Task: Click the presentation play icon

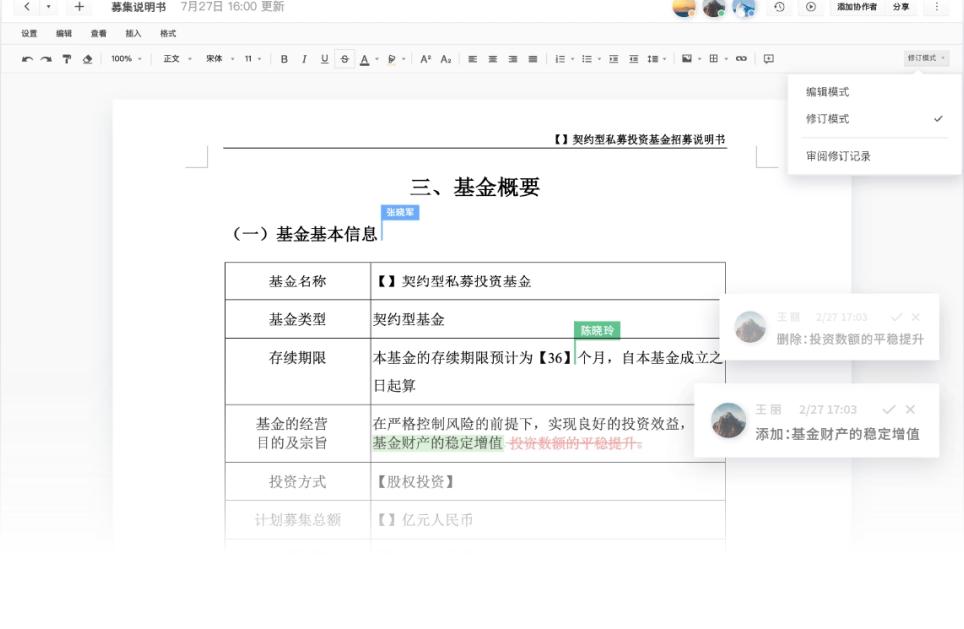Action: click(x=811, y=7)
